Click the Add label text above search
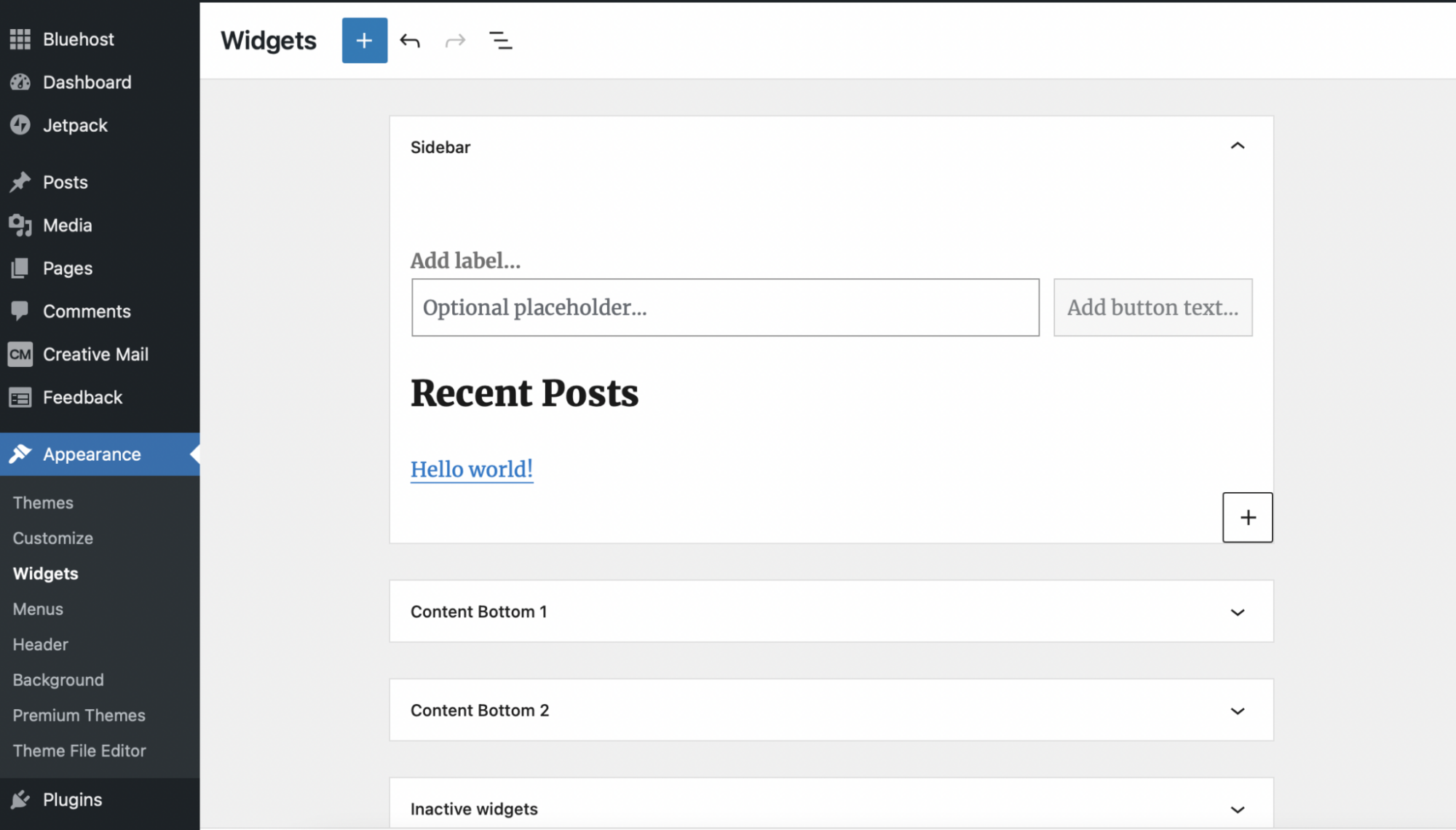 466,261
